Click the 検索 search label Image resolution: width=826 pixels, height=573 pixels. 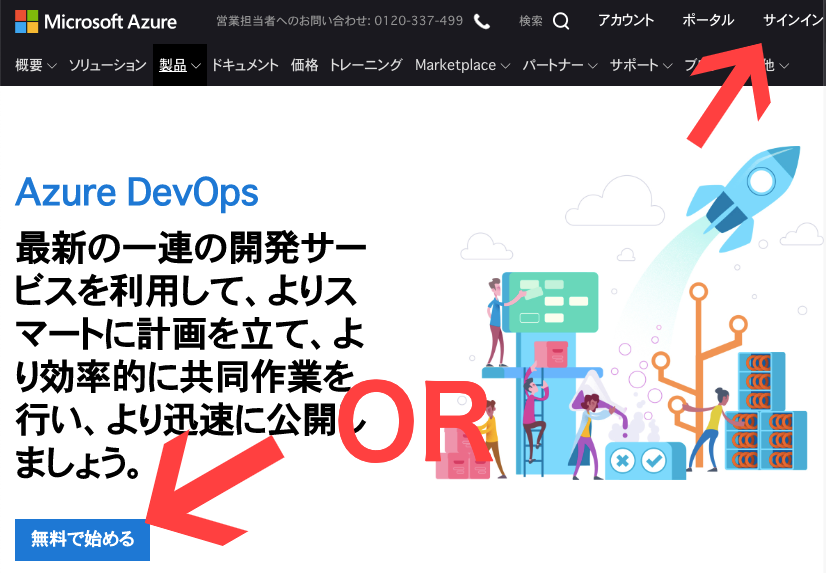[530, 21]
